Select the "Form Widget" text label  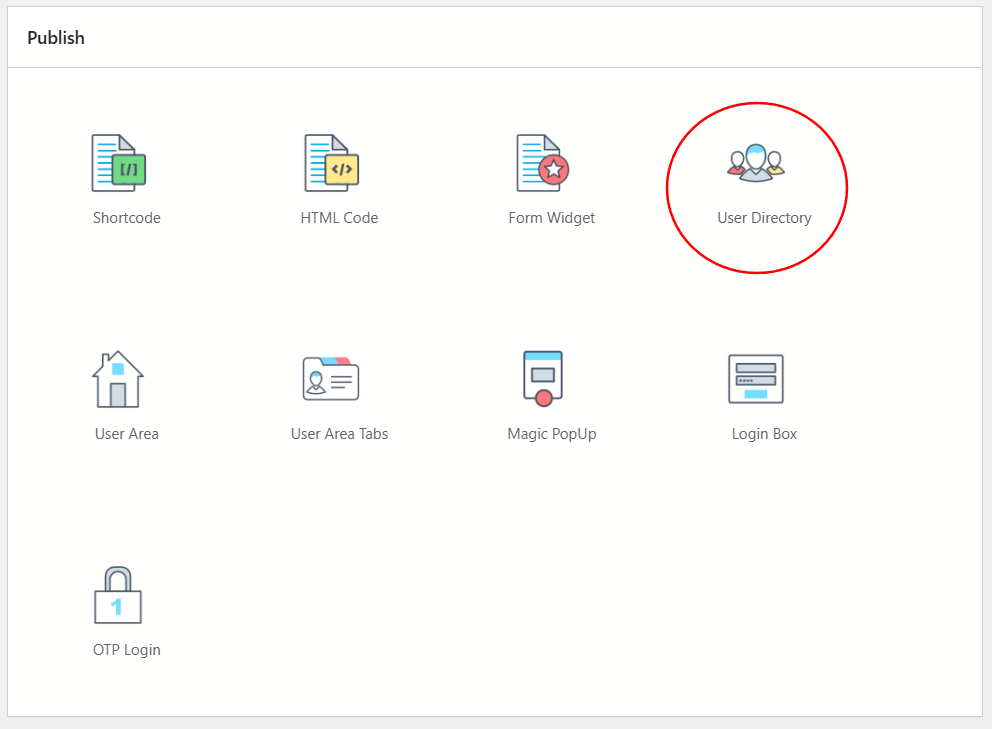tap(551, 218)
